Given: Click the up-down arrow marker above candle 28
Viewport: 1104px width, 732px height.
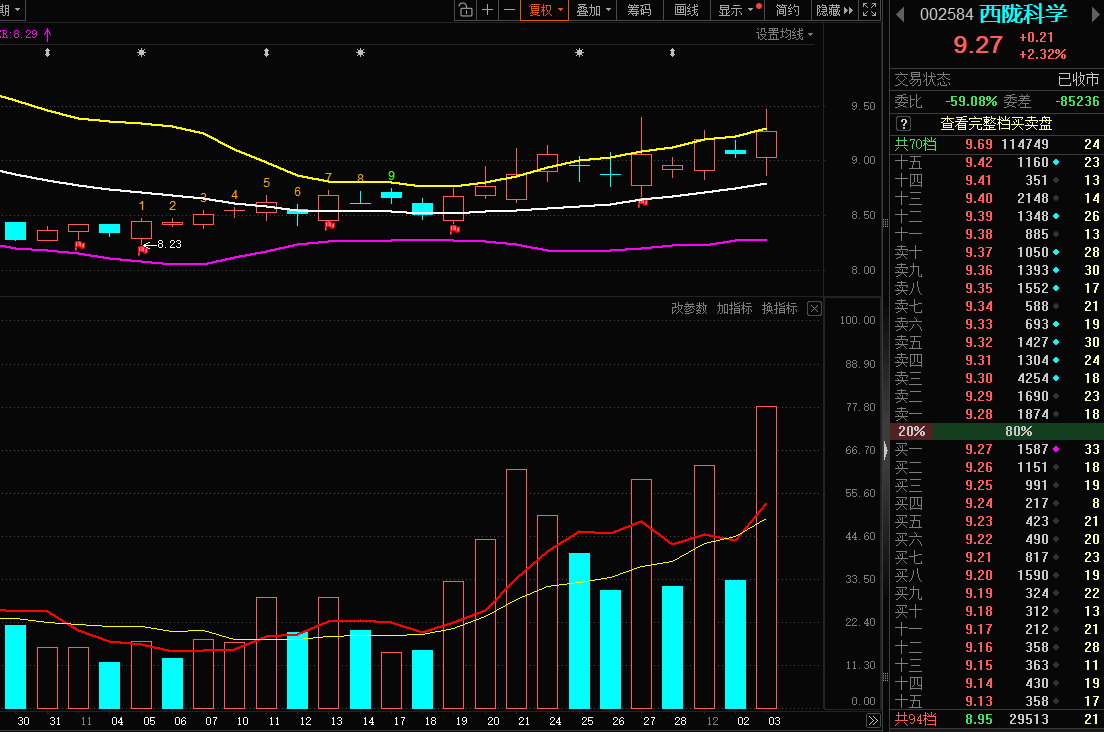Looking at the screenshot, I should pos(672,53).
